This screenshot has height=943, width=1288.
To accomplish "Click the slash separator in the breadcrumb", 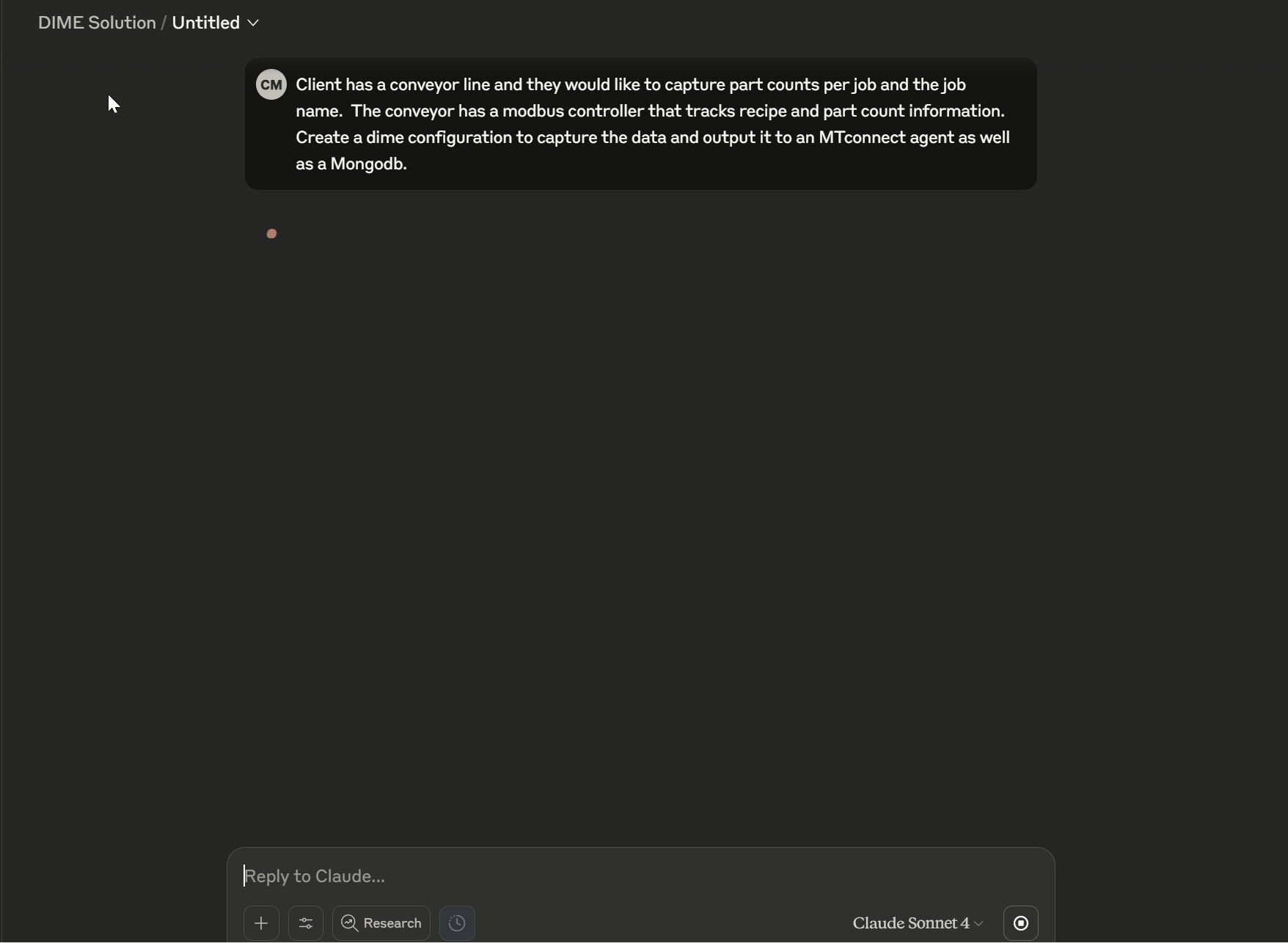I will pyautogui.click(x=164, y=23).
